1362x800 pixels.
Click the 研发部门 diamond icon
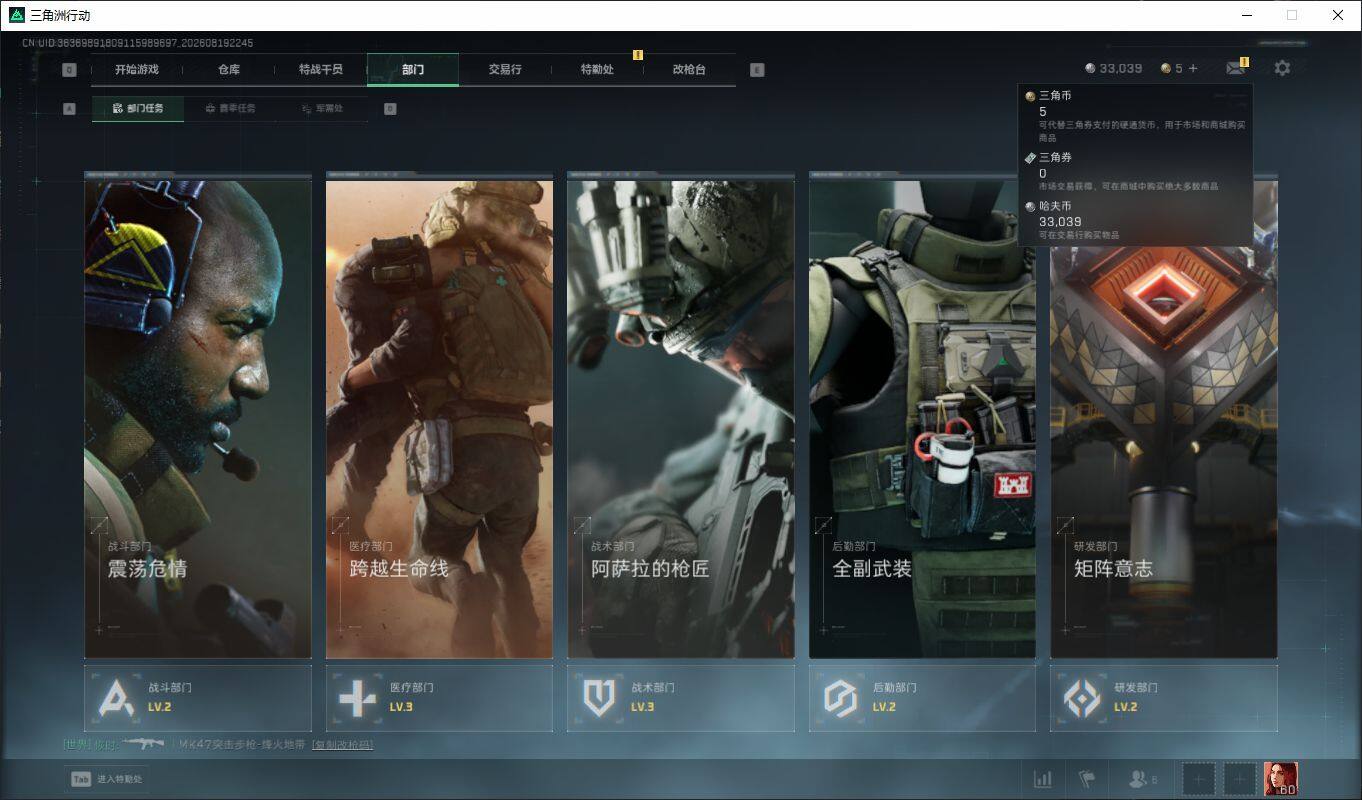1082,698
